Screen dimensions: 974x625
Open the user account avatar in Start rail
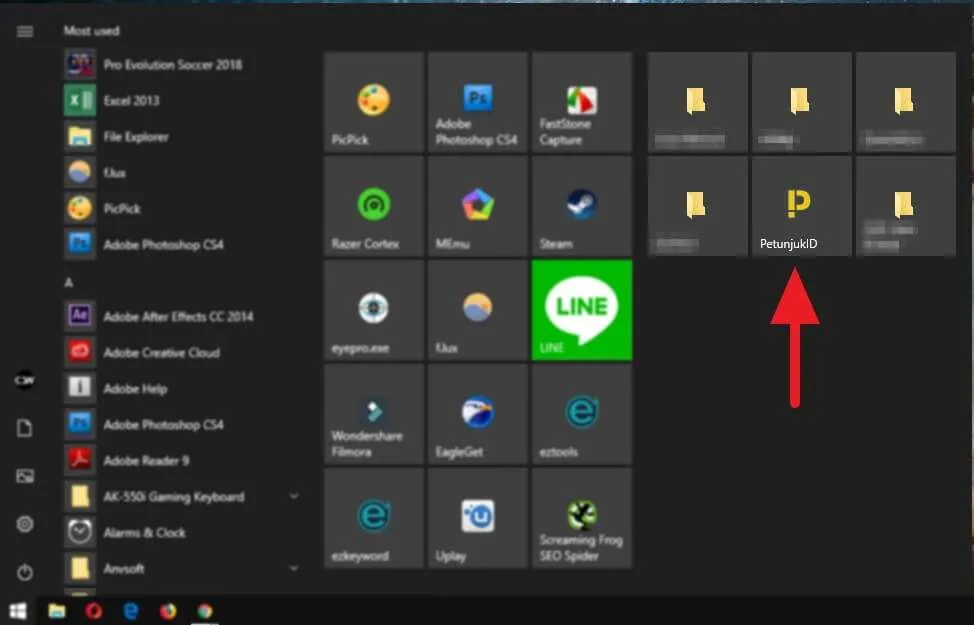tap(25, 380)
